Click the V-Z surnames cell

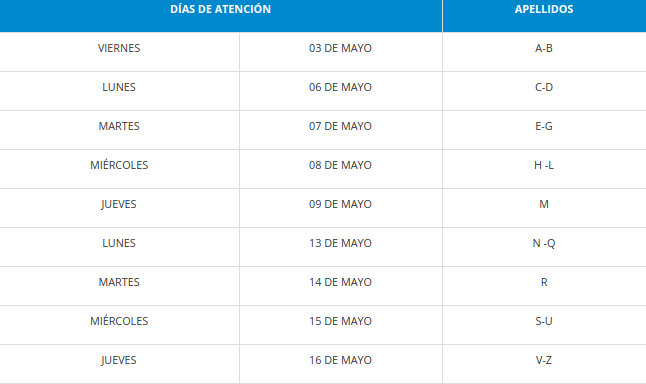pyautogui.click(x=544, y=364)
